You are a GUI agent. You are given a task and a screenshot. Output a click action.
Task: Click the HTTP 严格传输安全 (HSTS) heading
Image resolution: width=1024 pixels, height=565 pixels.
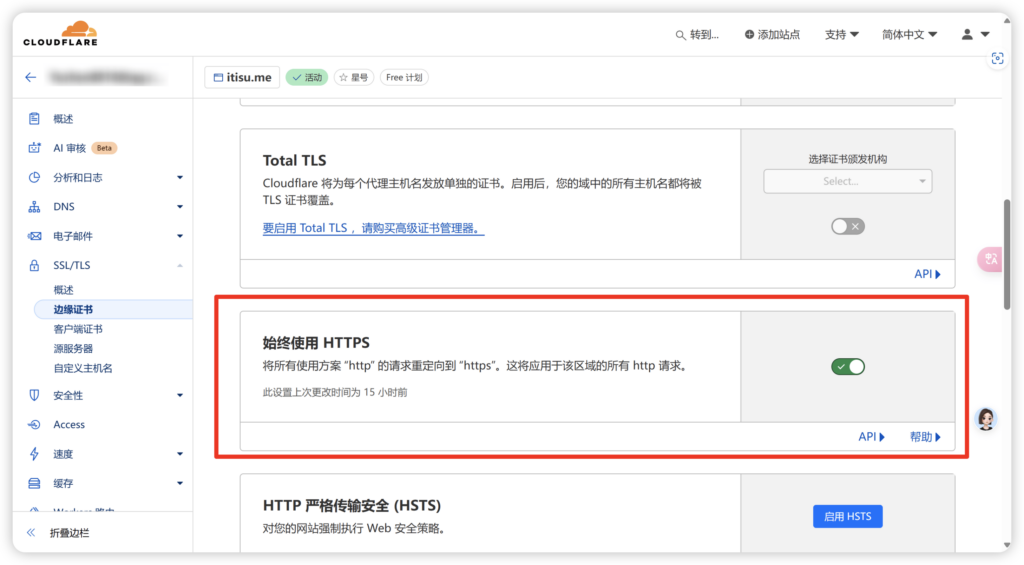pyautogui.click(x=352, y=505)
